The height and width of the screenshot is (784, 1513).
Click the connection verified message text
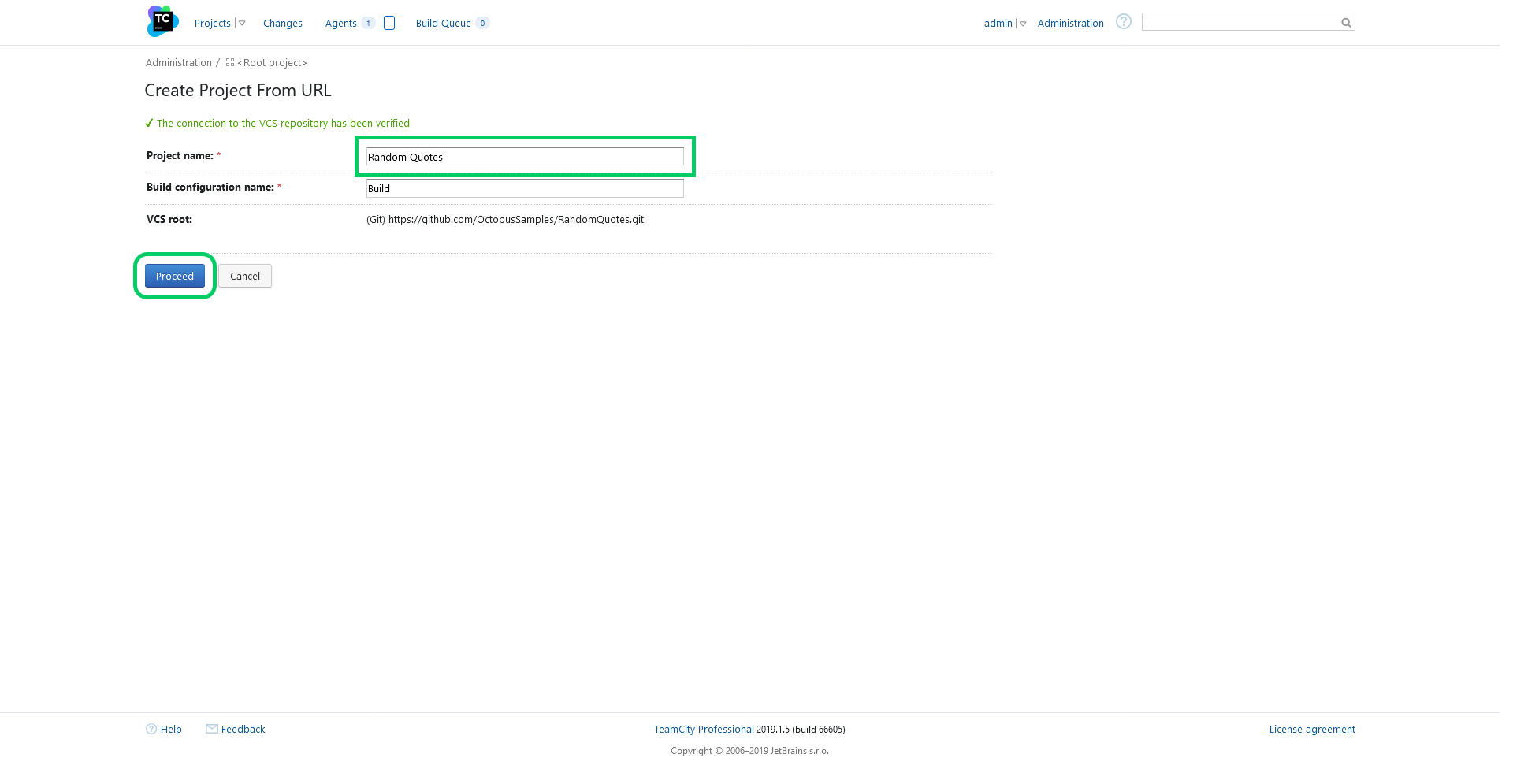pyautogui.click(x=283, y=124)
